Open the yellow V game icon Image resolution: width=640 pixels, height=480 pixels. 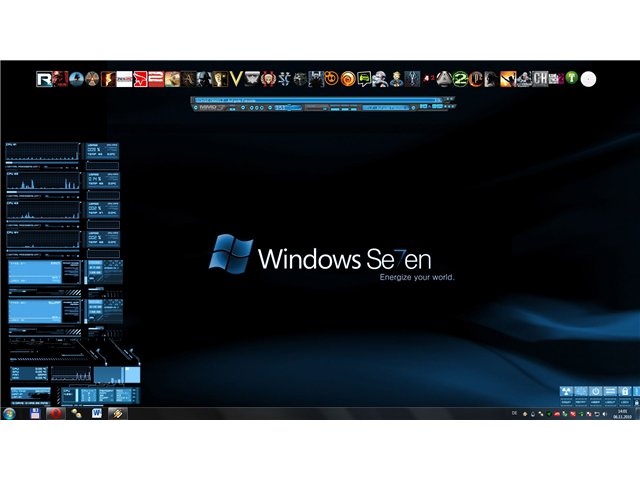tap(236, 79)
